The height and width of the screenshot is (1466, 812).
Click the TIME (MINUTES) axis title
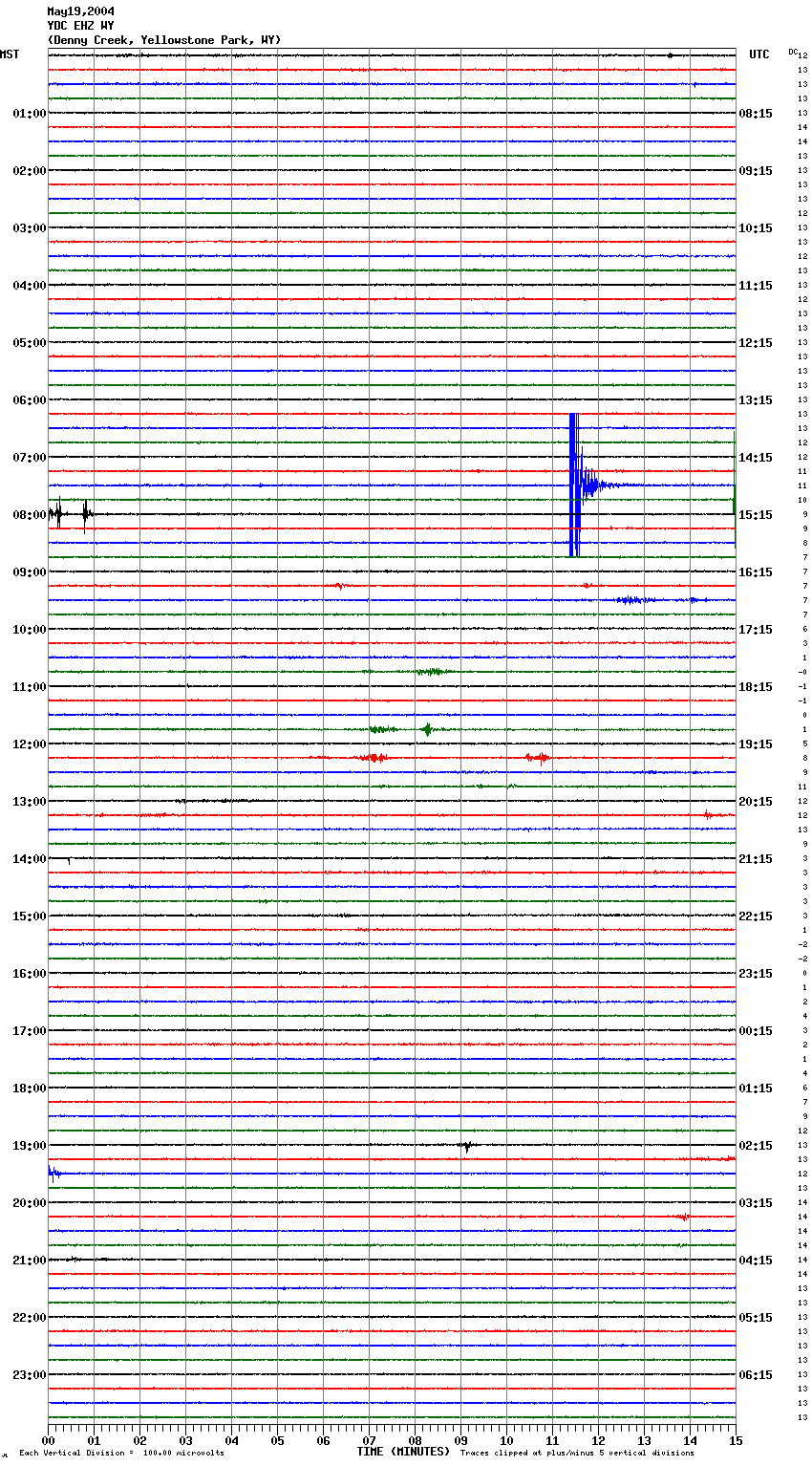click(403, 1452)
